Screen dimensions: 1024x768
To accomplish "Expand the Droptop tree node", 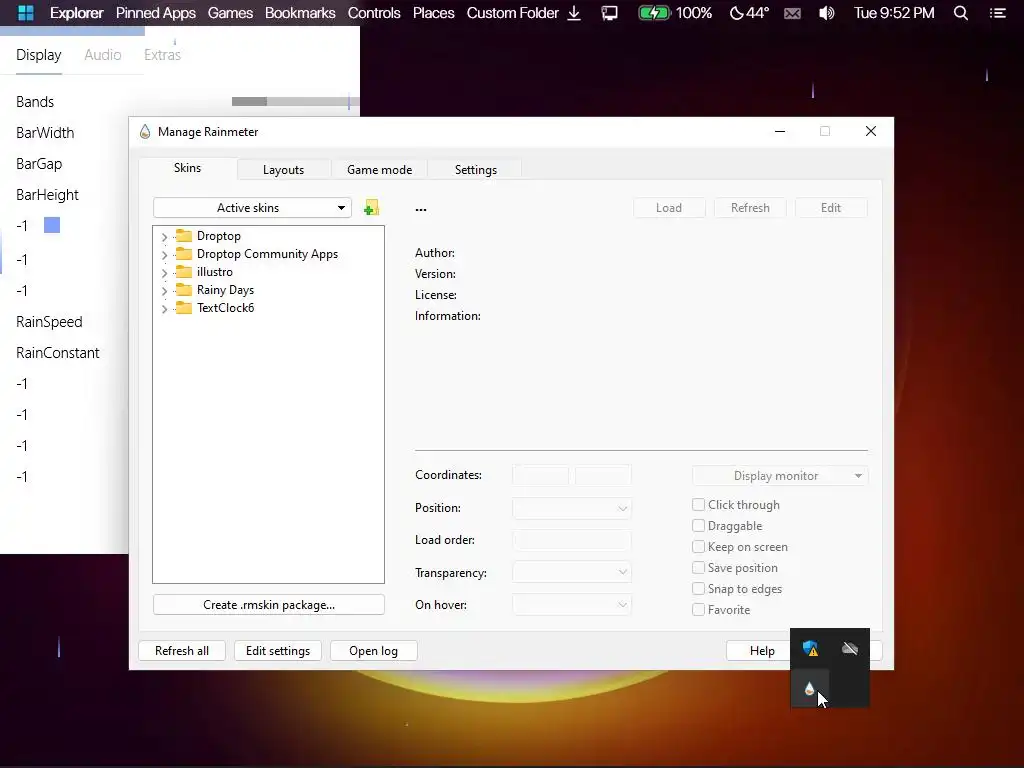I will coord(165,236).
